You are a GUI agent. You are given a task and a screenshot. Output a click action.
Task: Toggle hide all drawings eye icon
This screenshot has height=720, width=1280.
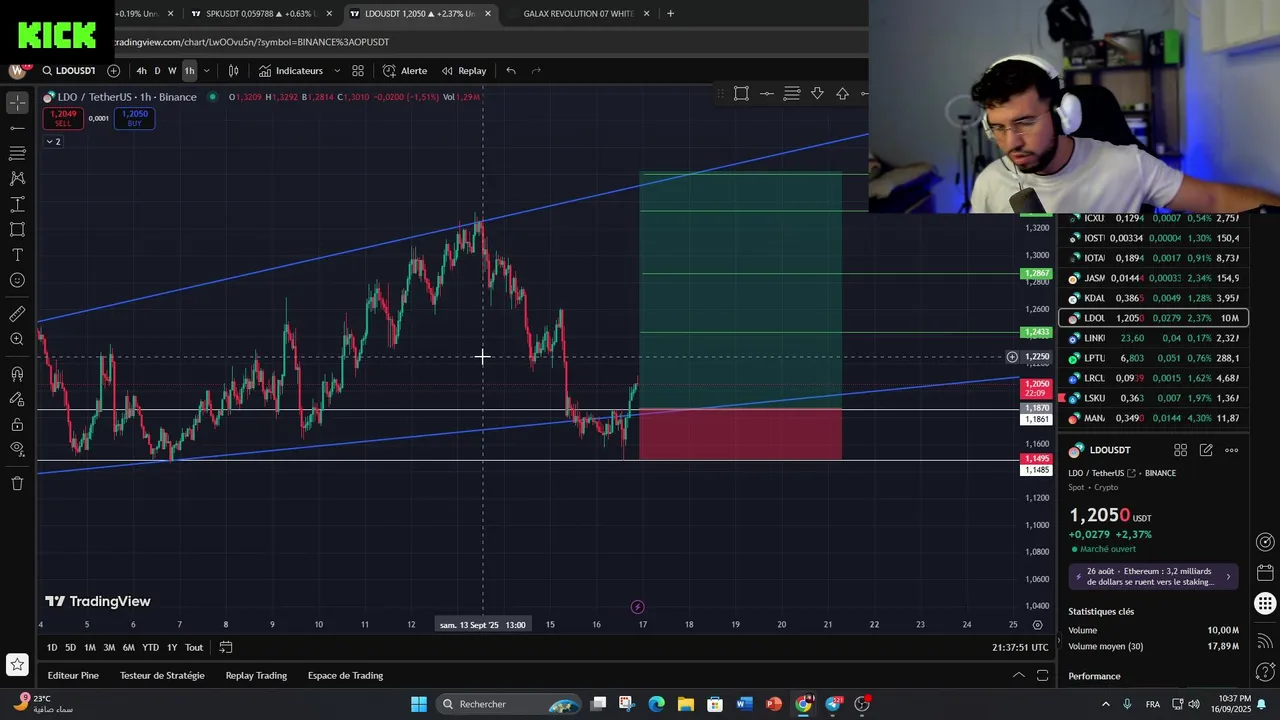point(17,449)
